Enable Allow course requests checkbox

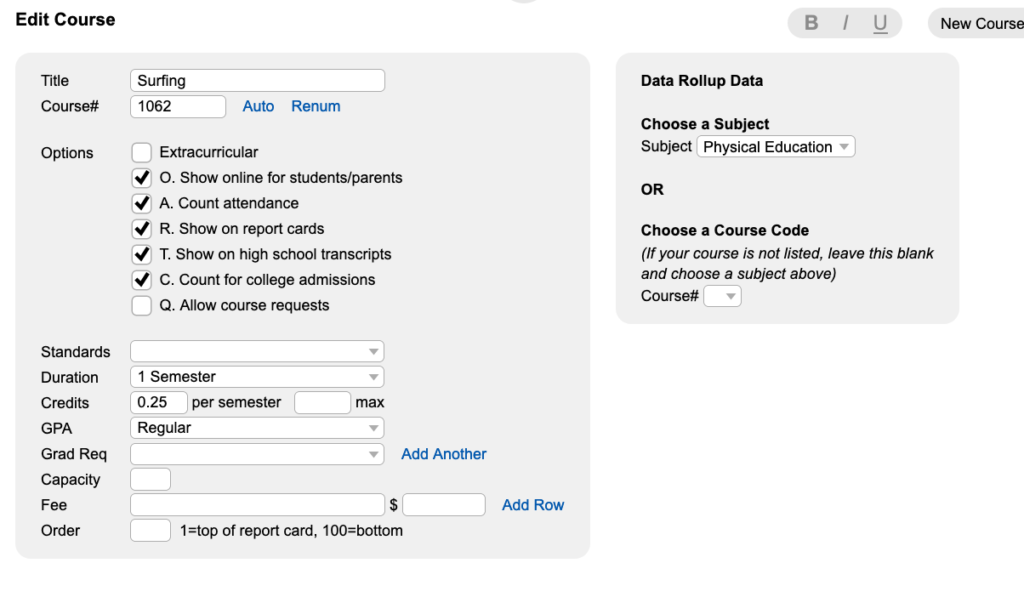point(141,306)
